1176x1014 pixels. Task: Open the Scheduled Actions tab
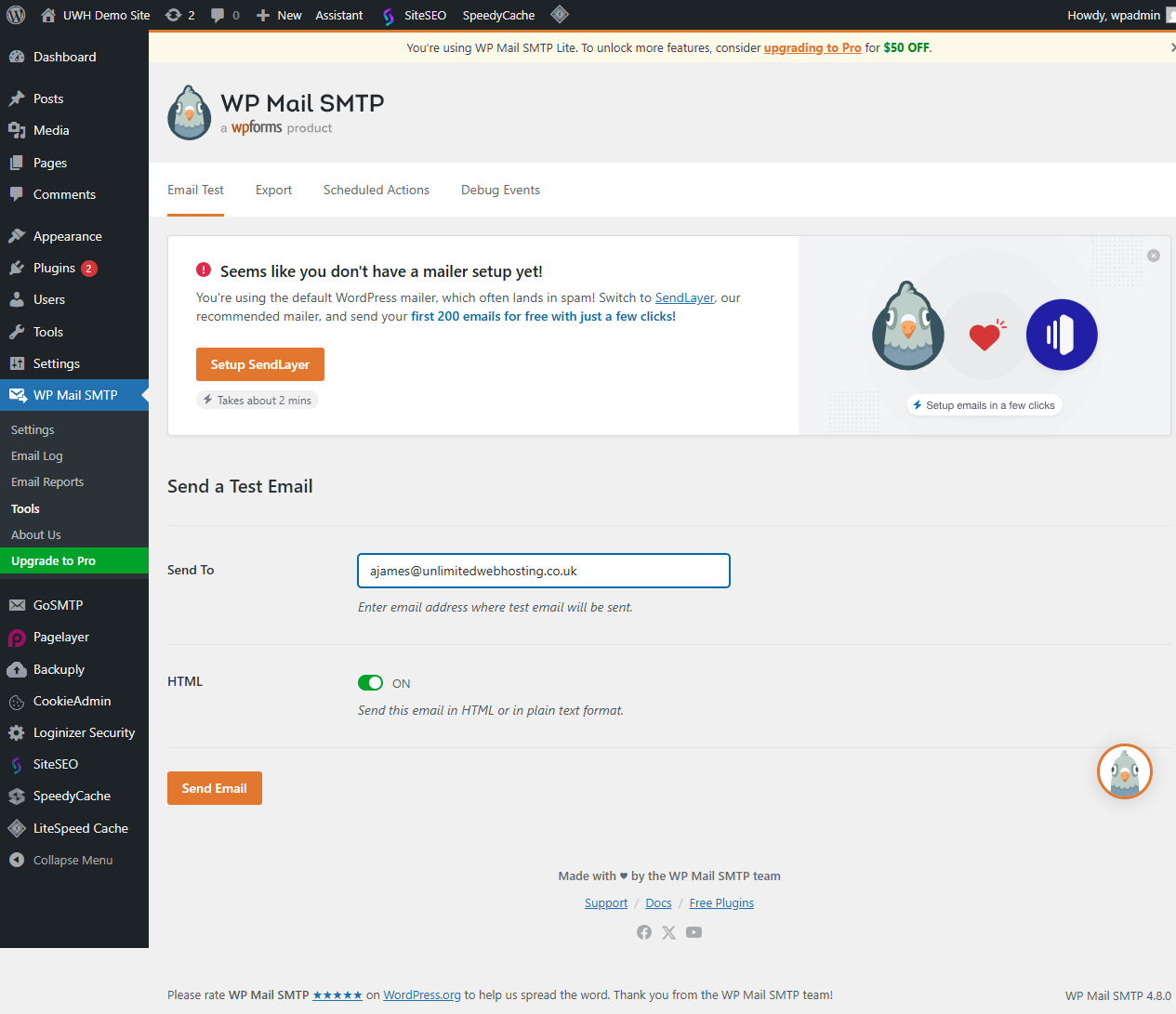[377, 190]
